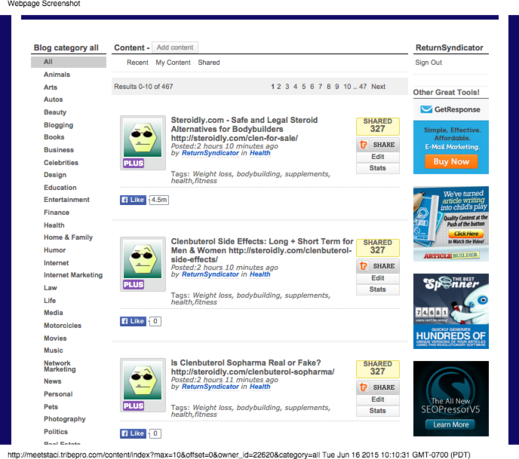View Stats for the Steroidly.com Safe and Legal post

tap(378, 168)
